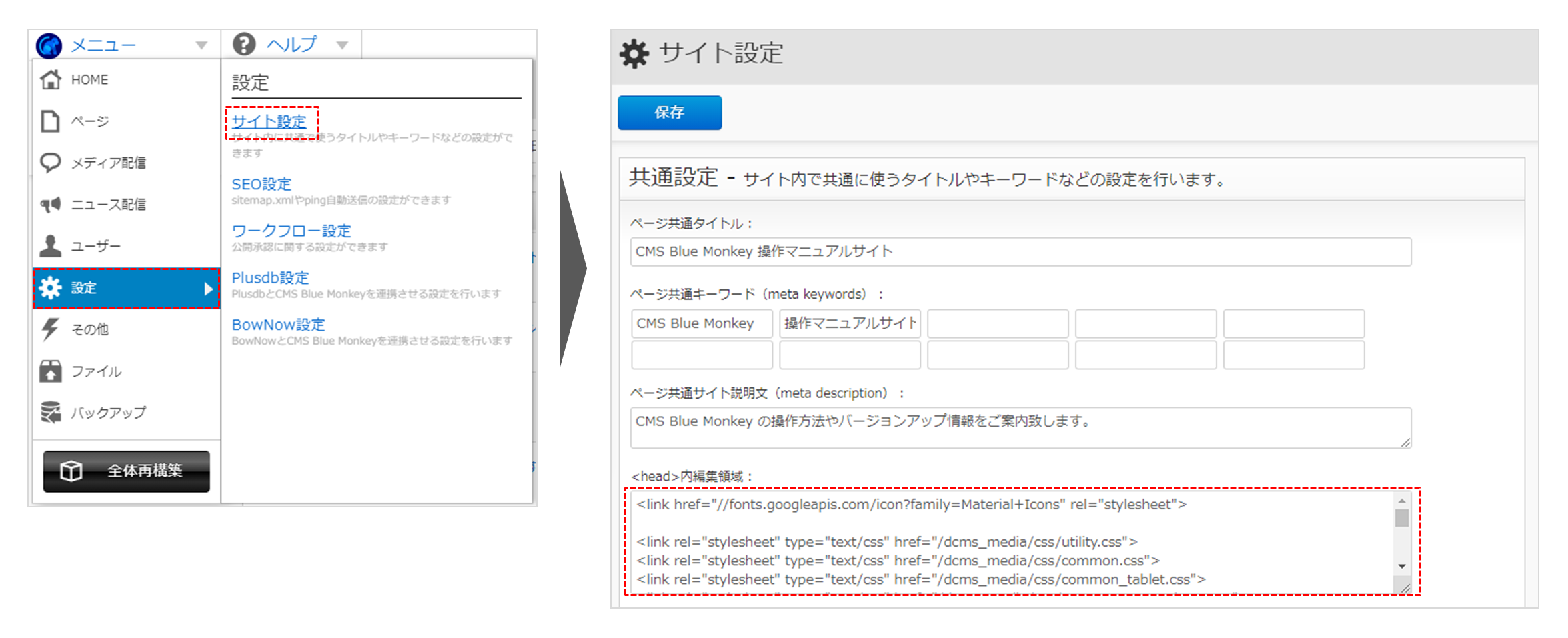This screenshot has width=1568, height=638.
Task: Open the SEO設定 link
Action: click(x=261, y=184)
